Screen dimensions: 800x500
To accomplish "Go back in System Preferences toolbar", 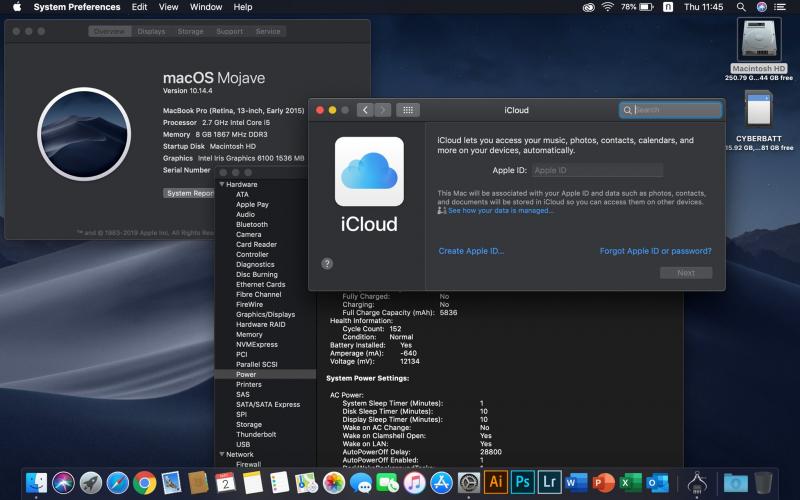I will coord(365,110).
